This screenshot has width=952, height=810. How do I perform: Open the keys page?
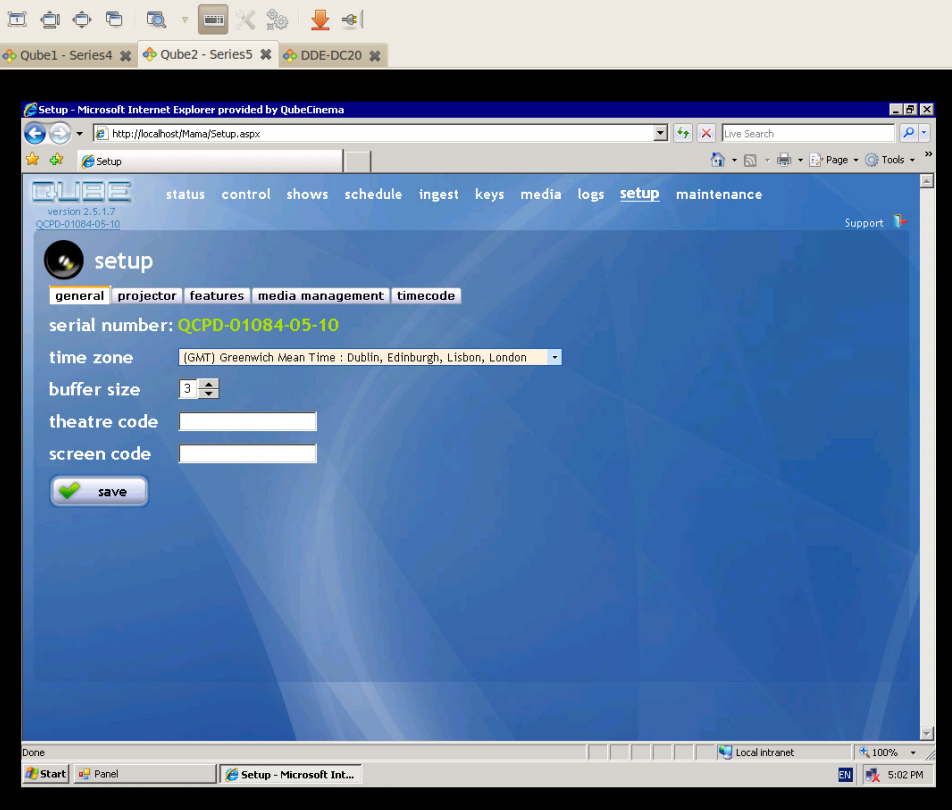click(489, 195)
